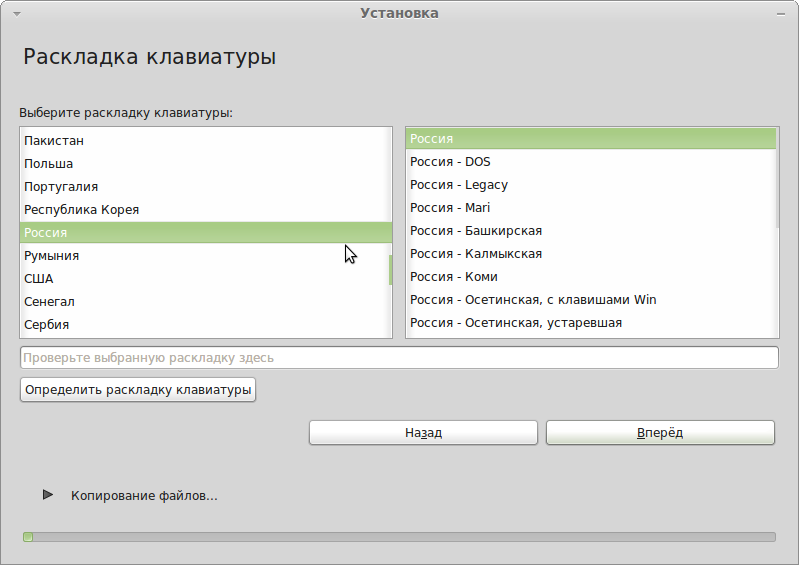The width and height of the screenshot is (799, 565).
Task: Focus the Проверьте выбранную раскладку здесь field
Action: 400,358
